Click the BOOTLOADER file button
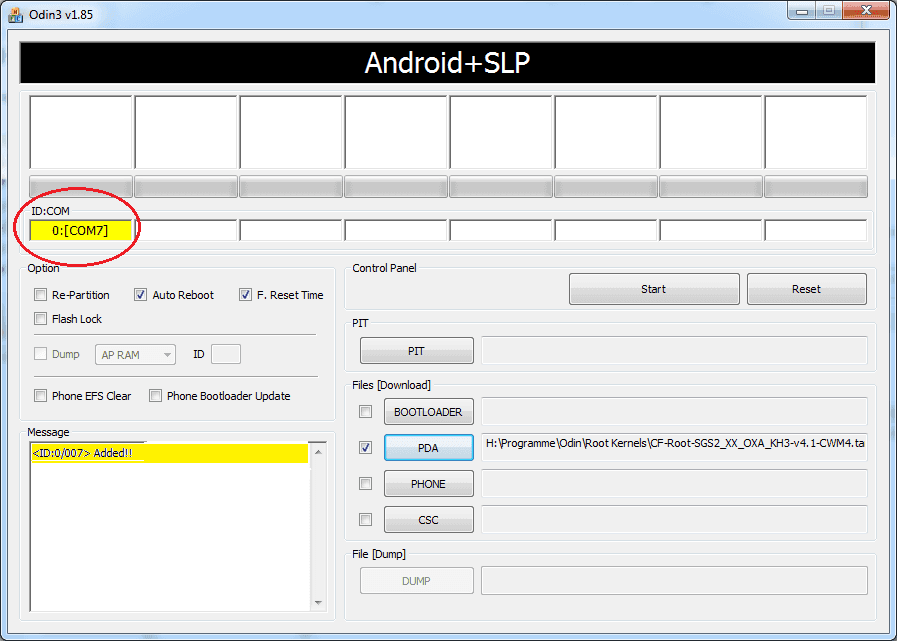 [428, 411]
